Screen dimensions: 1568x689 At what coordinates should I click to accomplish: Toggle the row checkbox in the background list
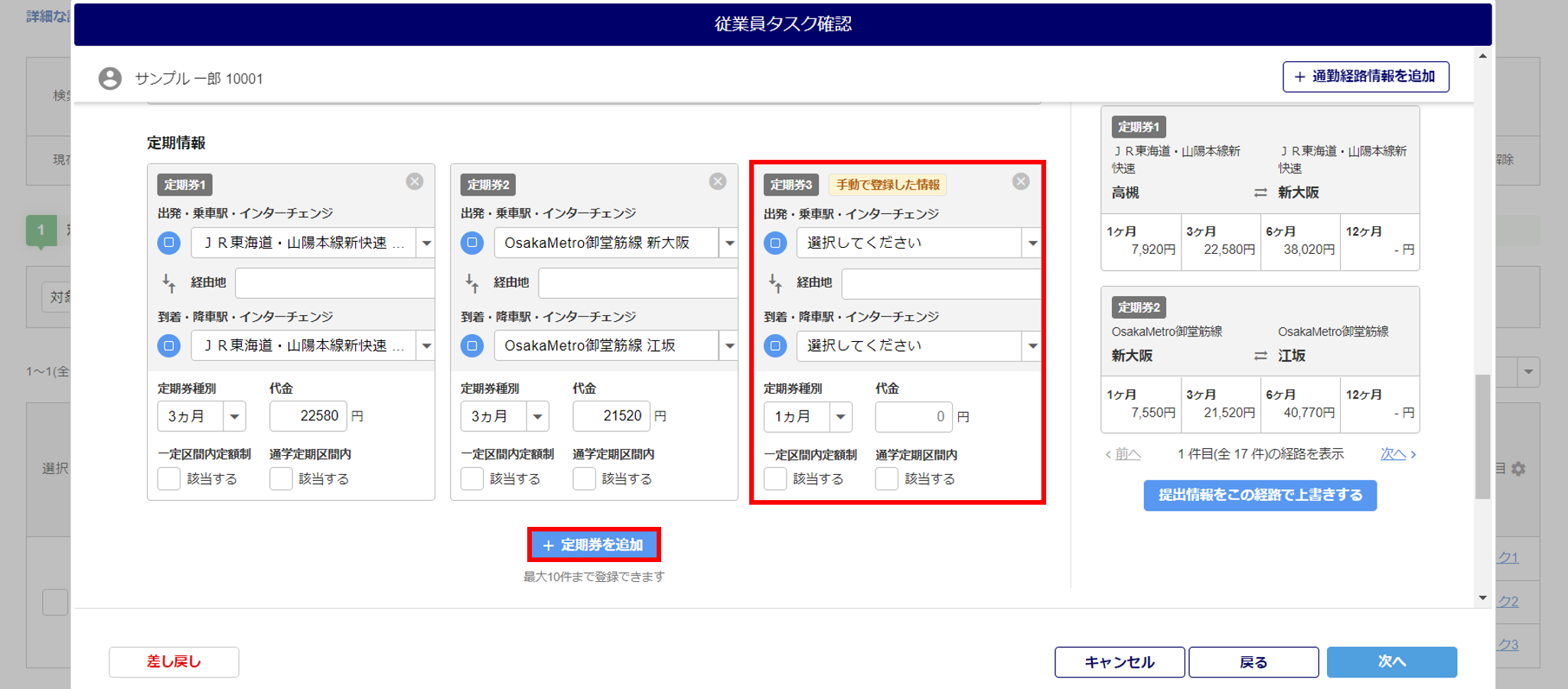55,602
